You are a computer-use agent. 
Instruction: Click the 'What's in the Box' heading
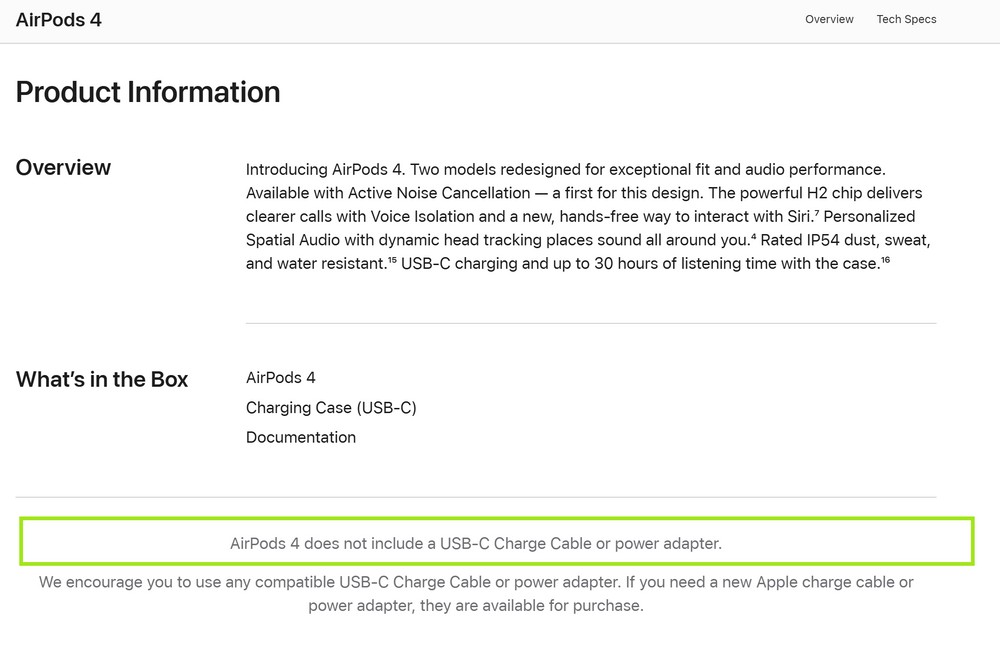click(102, 379)
